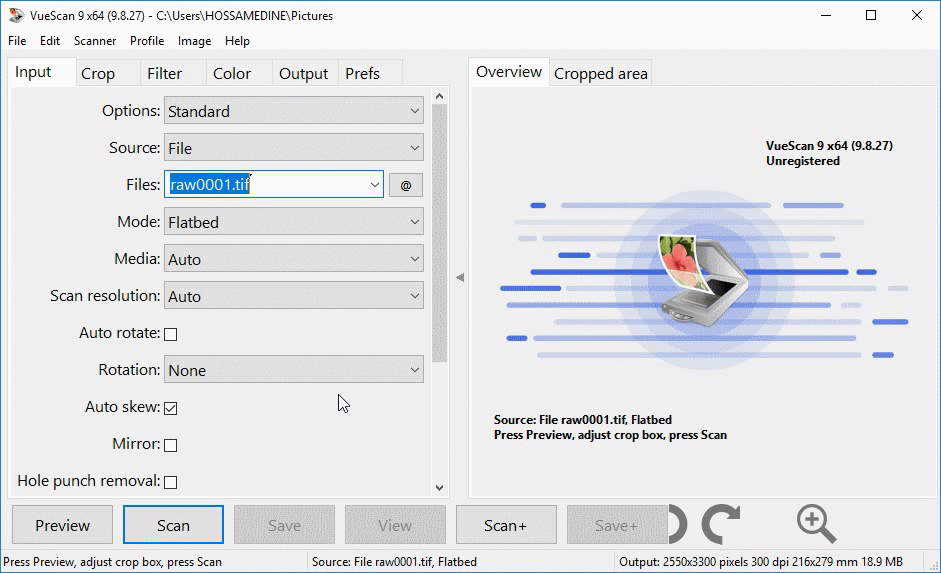Image resolution: width=941 pixels, height=573 pixels.
Task: Enable Hole punch removal checkbox
Action: click(x=171, y=482)
